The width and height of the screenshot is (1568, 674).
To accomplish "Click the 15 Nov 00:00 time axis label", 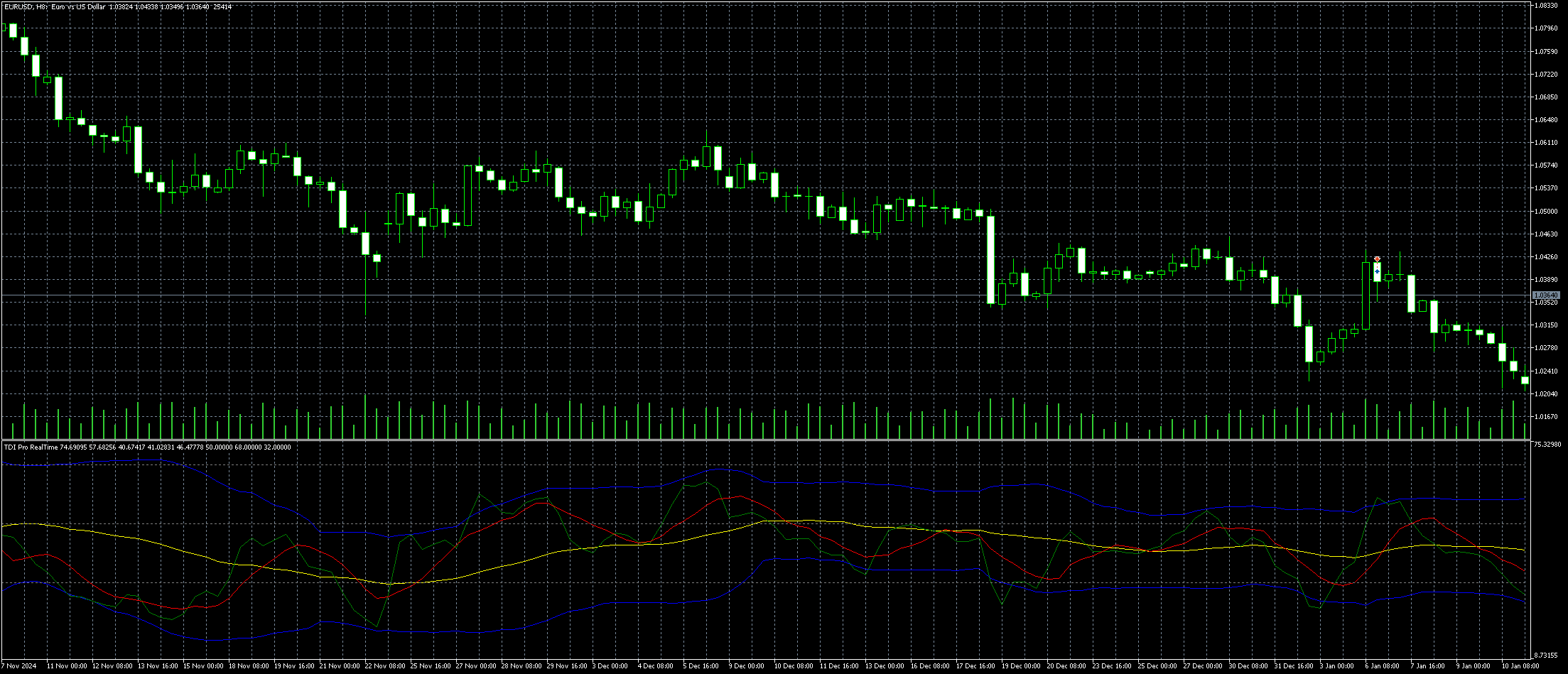I will tap(203, 666).
